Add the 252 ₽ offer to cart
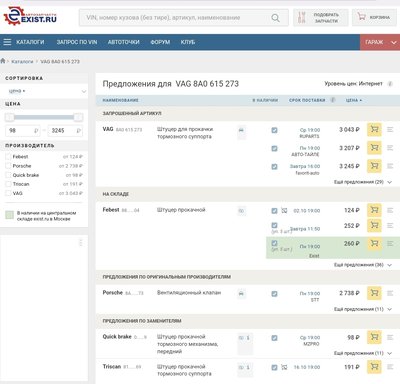 click(374, 226)
